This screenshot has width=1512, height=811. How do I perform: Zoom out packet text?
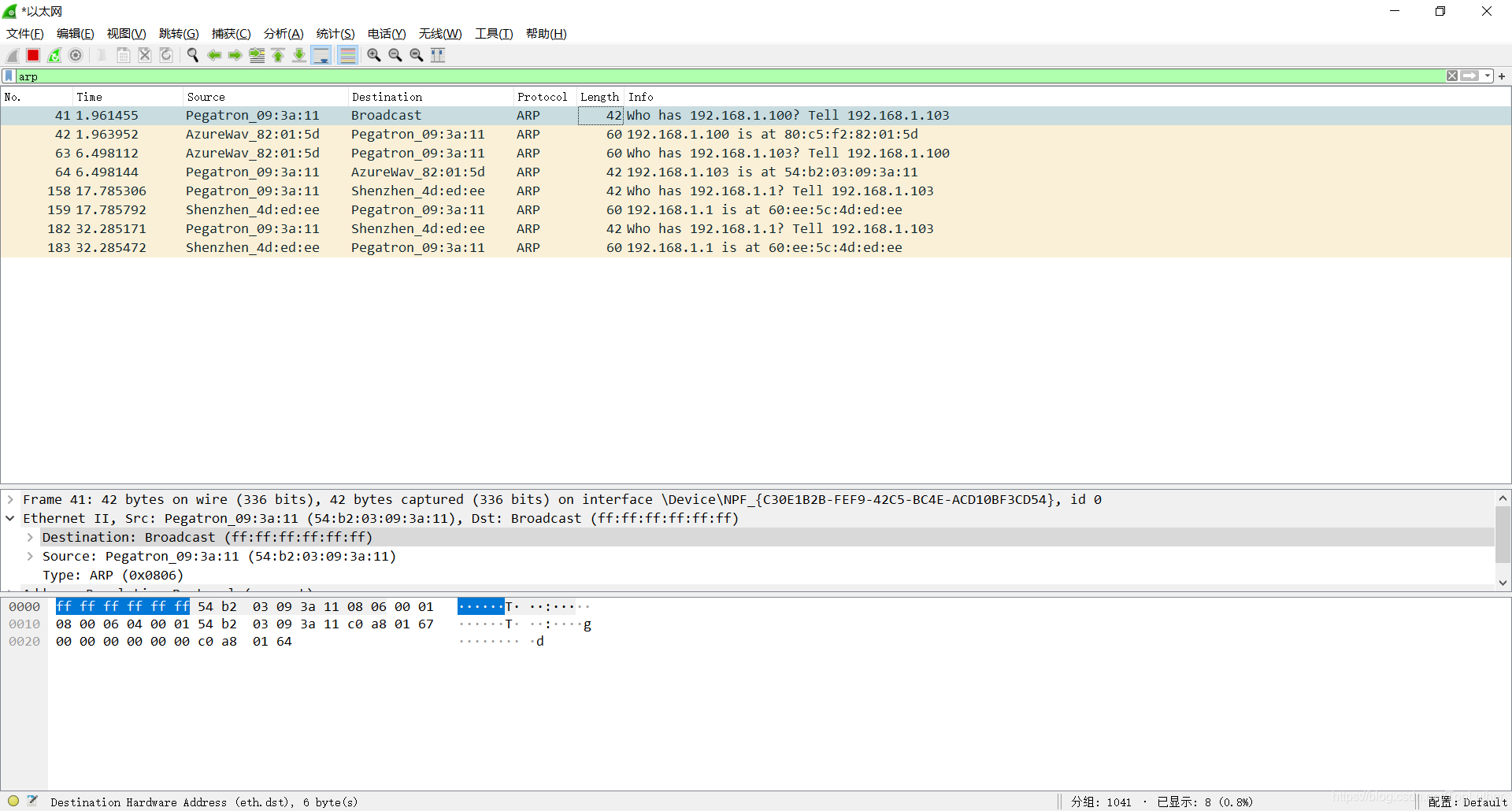(x=395, y=55)
